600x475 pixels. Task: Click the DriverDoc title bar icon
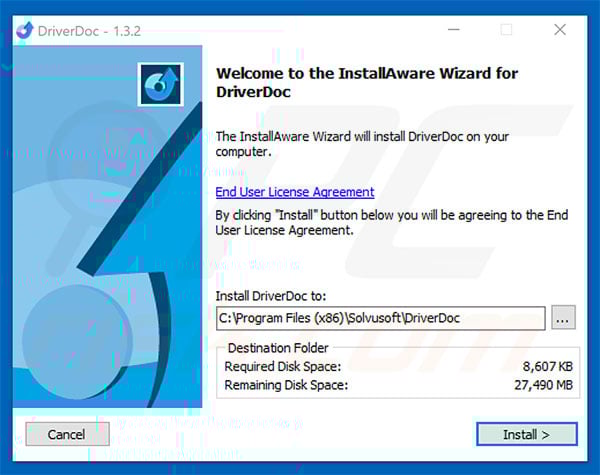(25, 31)
